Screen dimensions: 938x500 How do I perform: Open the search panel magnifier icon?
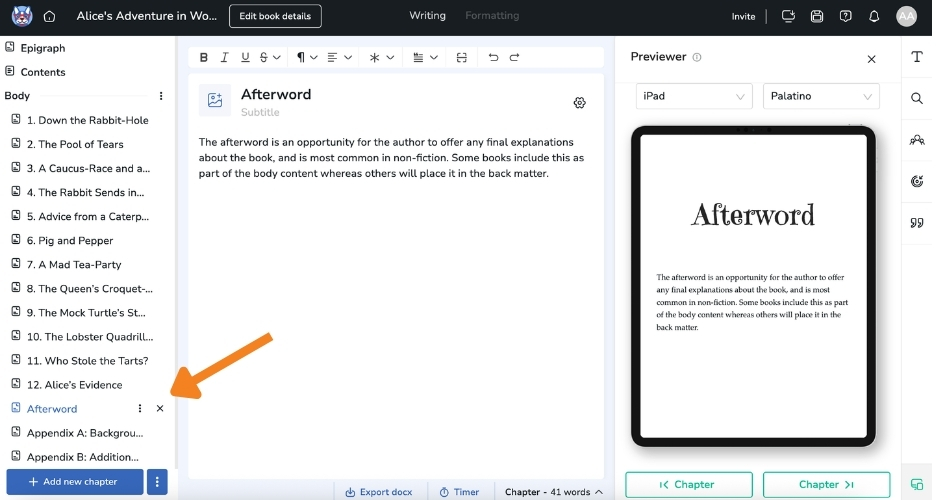pyautogui.click(x=916, y=98)
